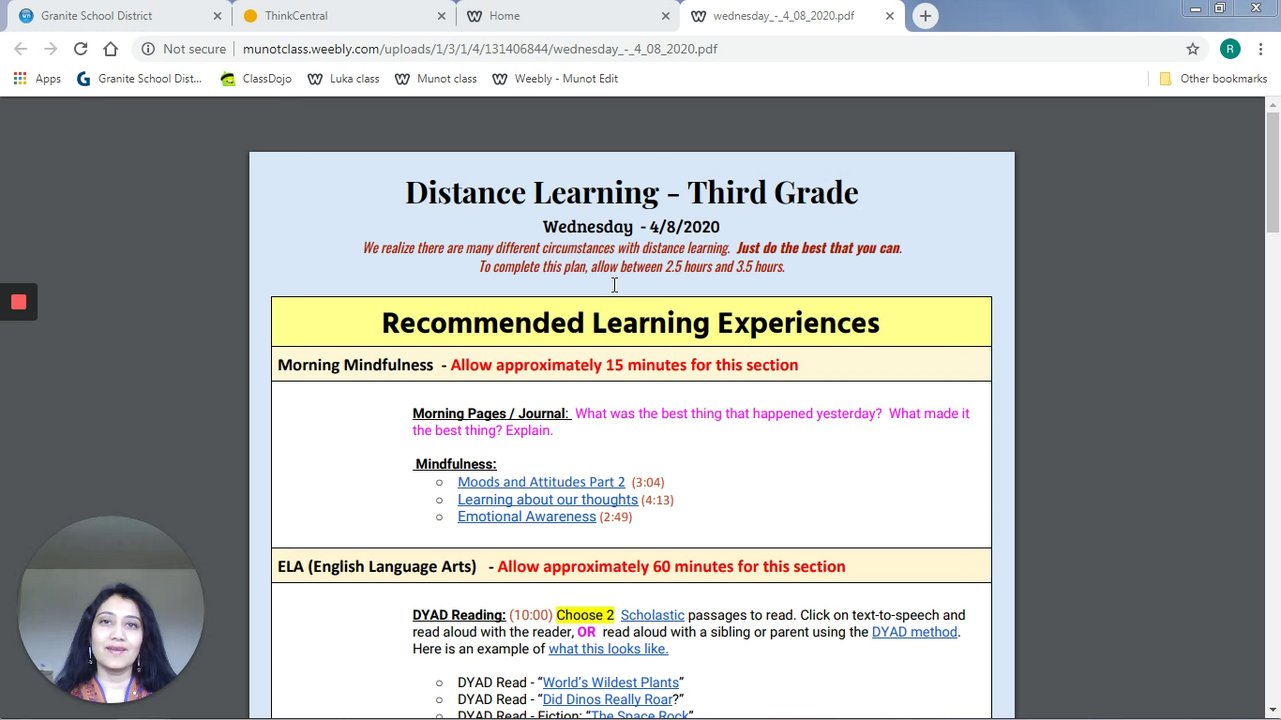Viewport: 1281px width, 720px height.
Task: Open the DYAD method link
Action: (914, 632)
